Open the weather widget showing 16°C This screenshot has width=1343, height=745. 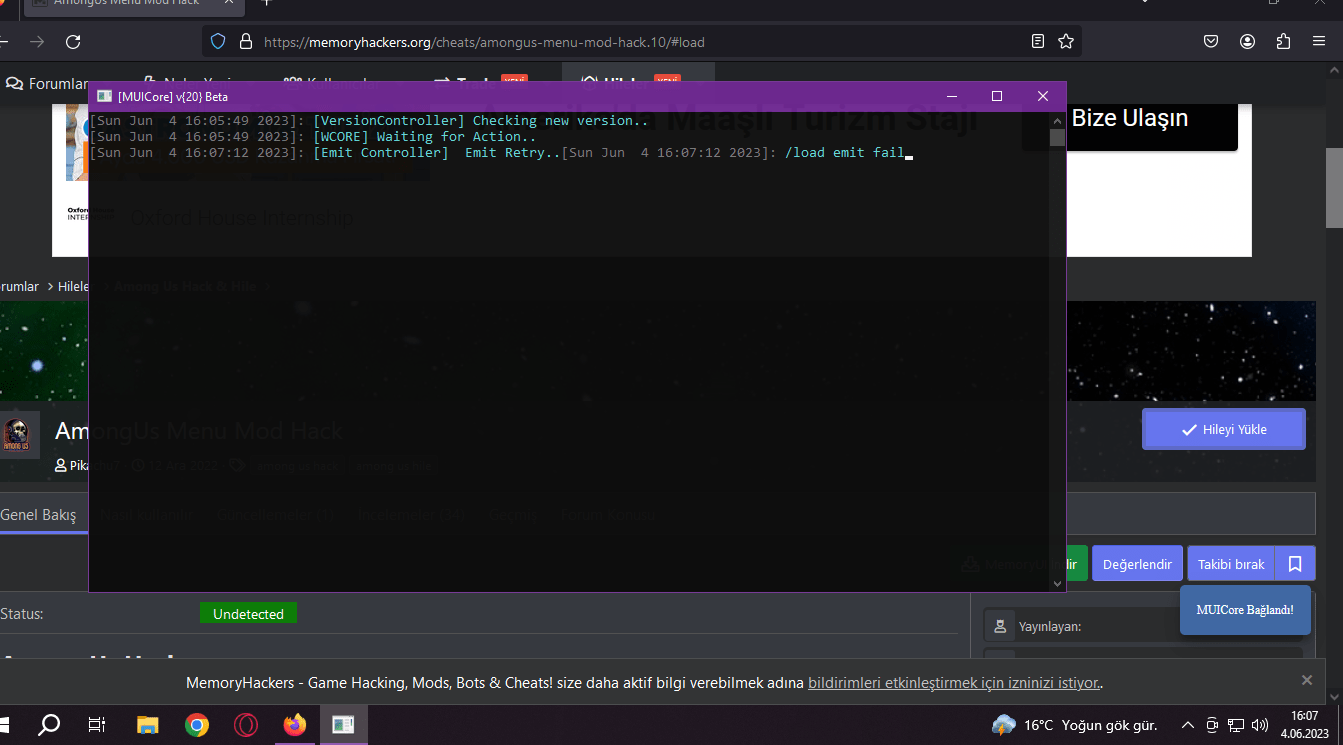[x=1075, y=725]
